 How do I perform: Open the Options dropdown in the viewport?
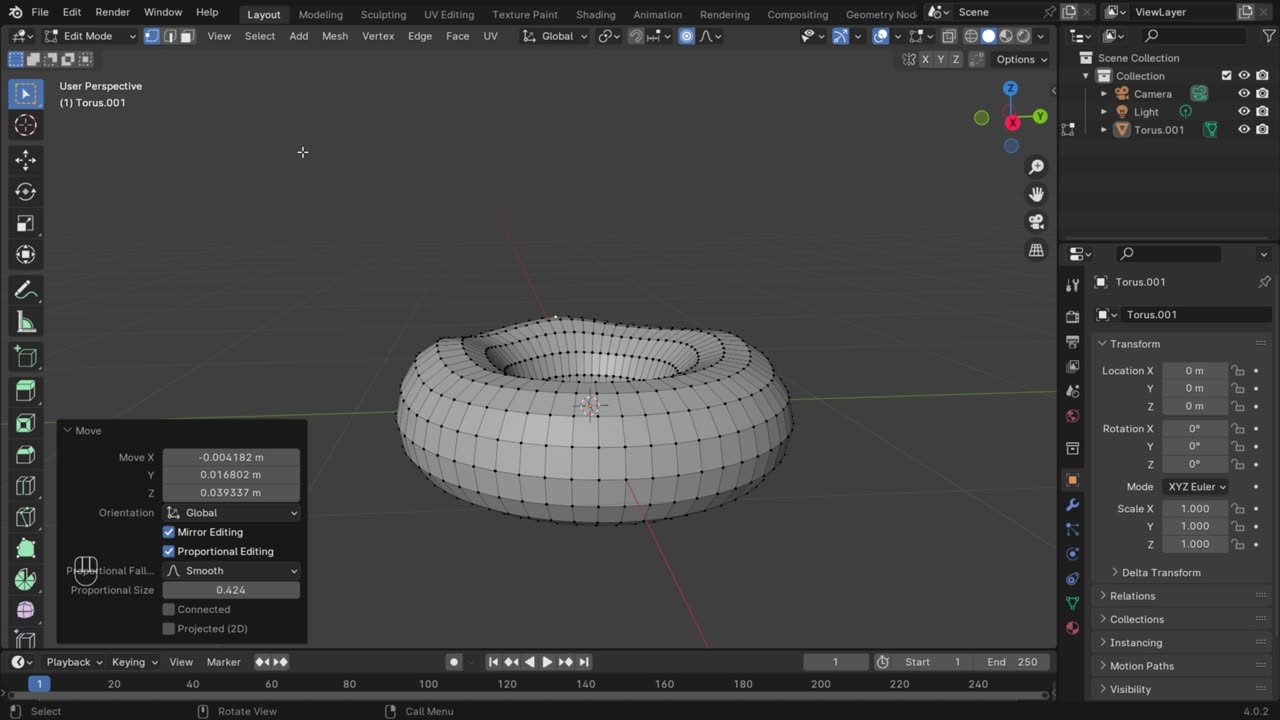(1021, 59)
